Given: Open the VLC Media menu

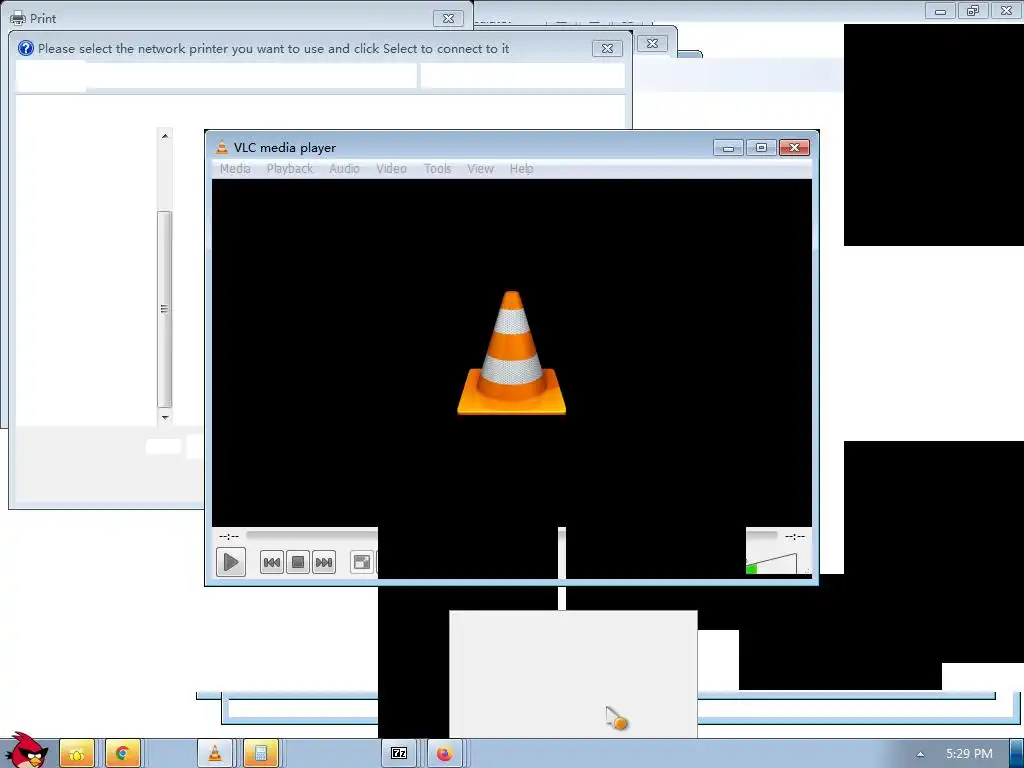Looking at the screenshot, I should (x=235, y=168).
